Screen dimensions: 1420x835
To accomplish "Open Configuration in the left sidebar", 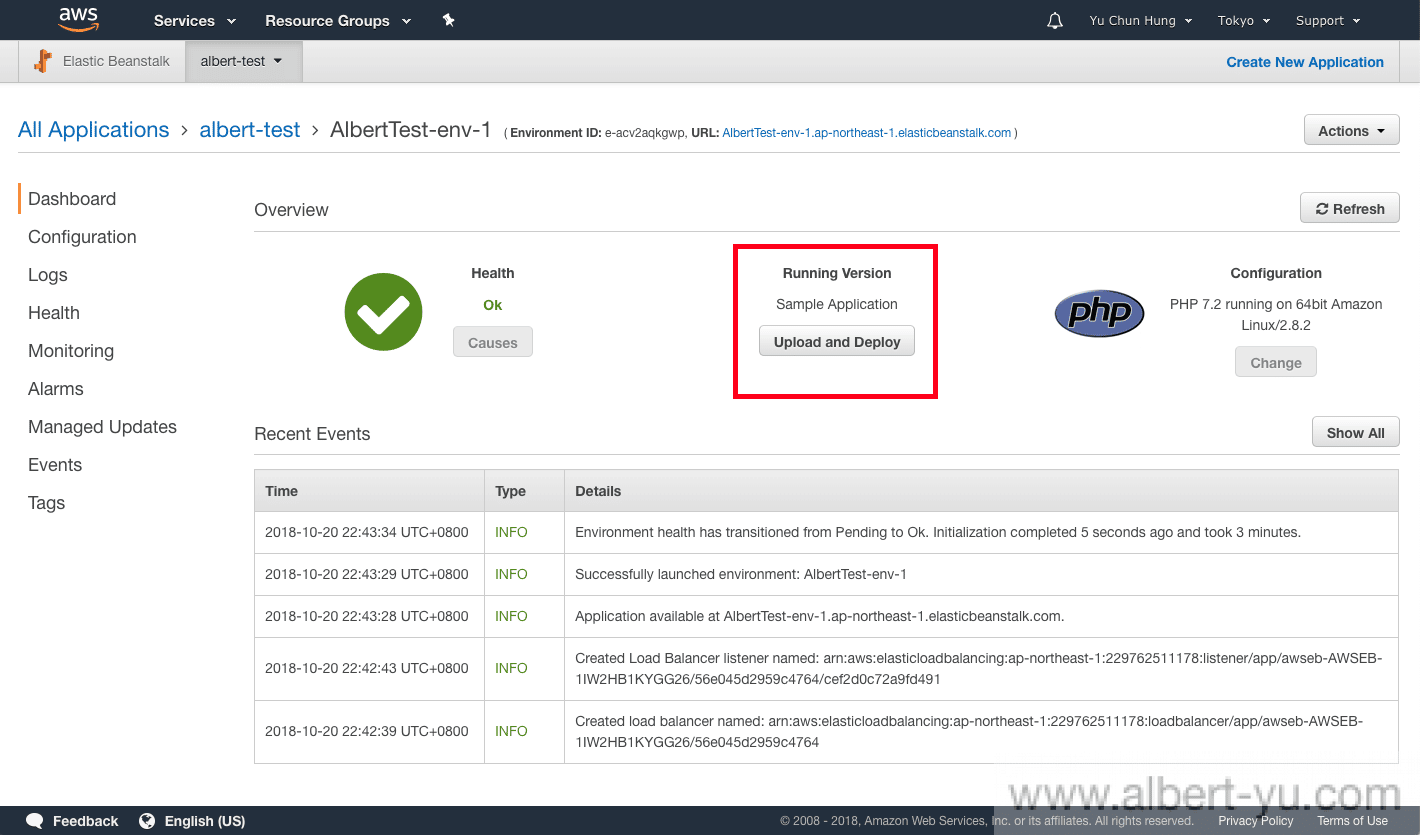I will coord(82,237).
